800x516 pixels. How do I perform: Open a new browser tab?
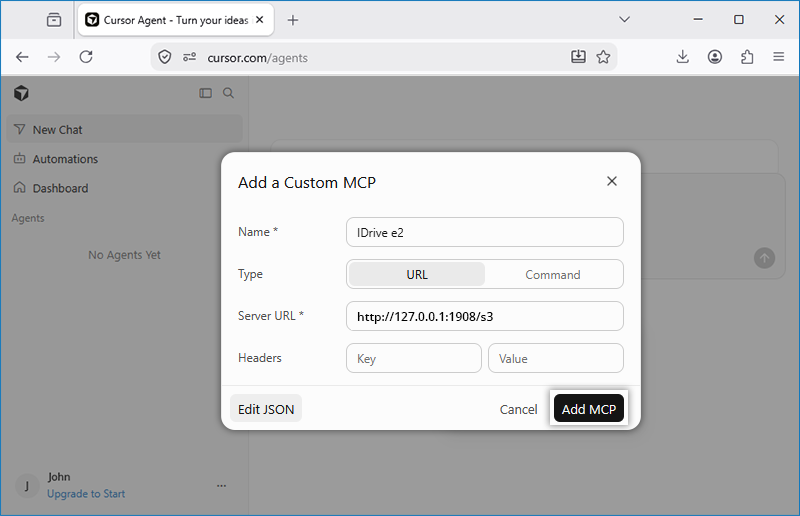[x=293, y=20]
